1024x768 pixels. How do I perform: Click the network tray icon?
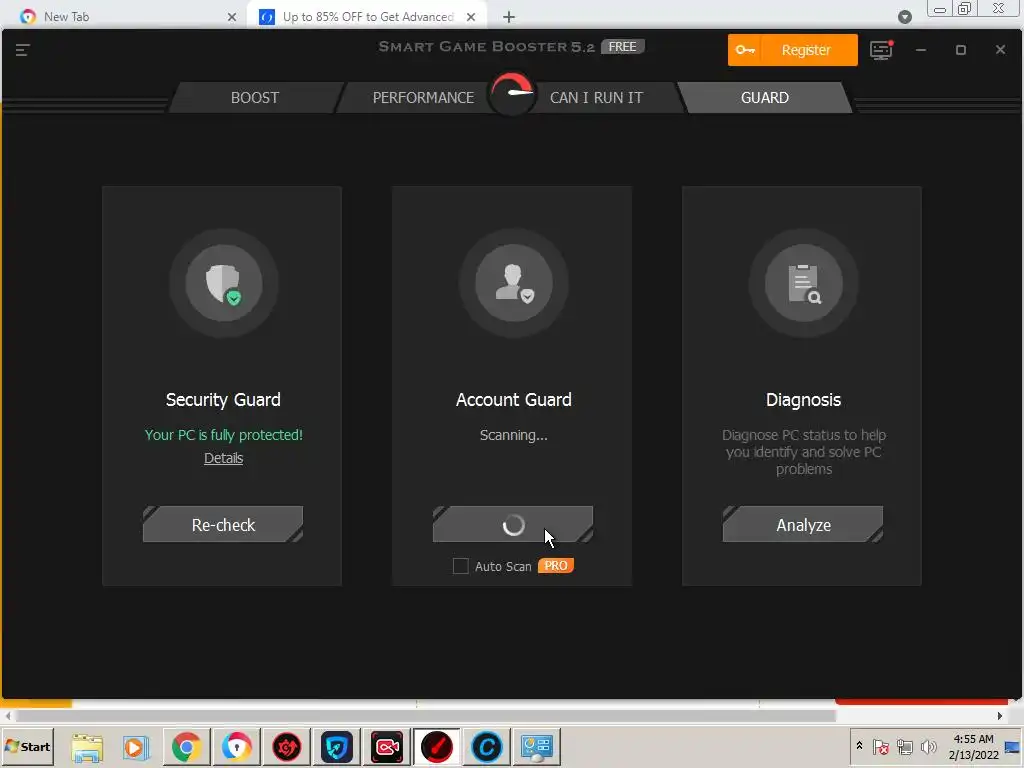[x=904, y=746]
